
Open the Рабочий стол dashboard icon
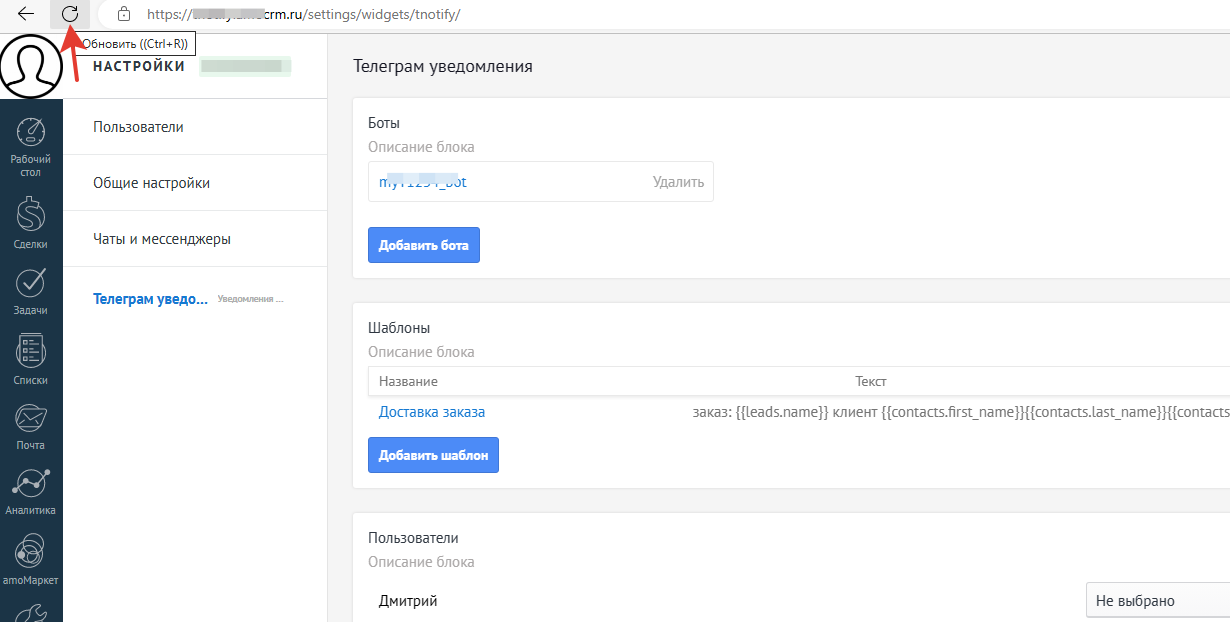(x=31, y=147)
